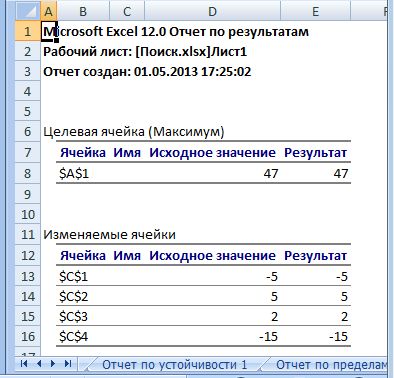The image size is (394, 378).
Task: Select row 5 header
Action: (x=28, y=111)
